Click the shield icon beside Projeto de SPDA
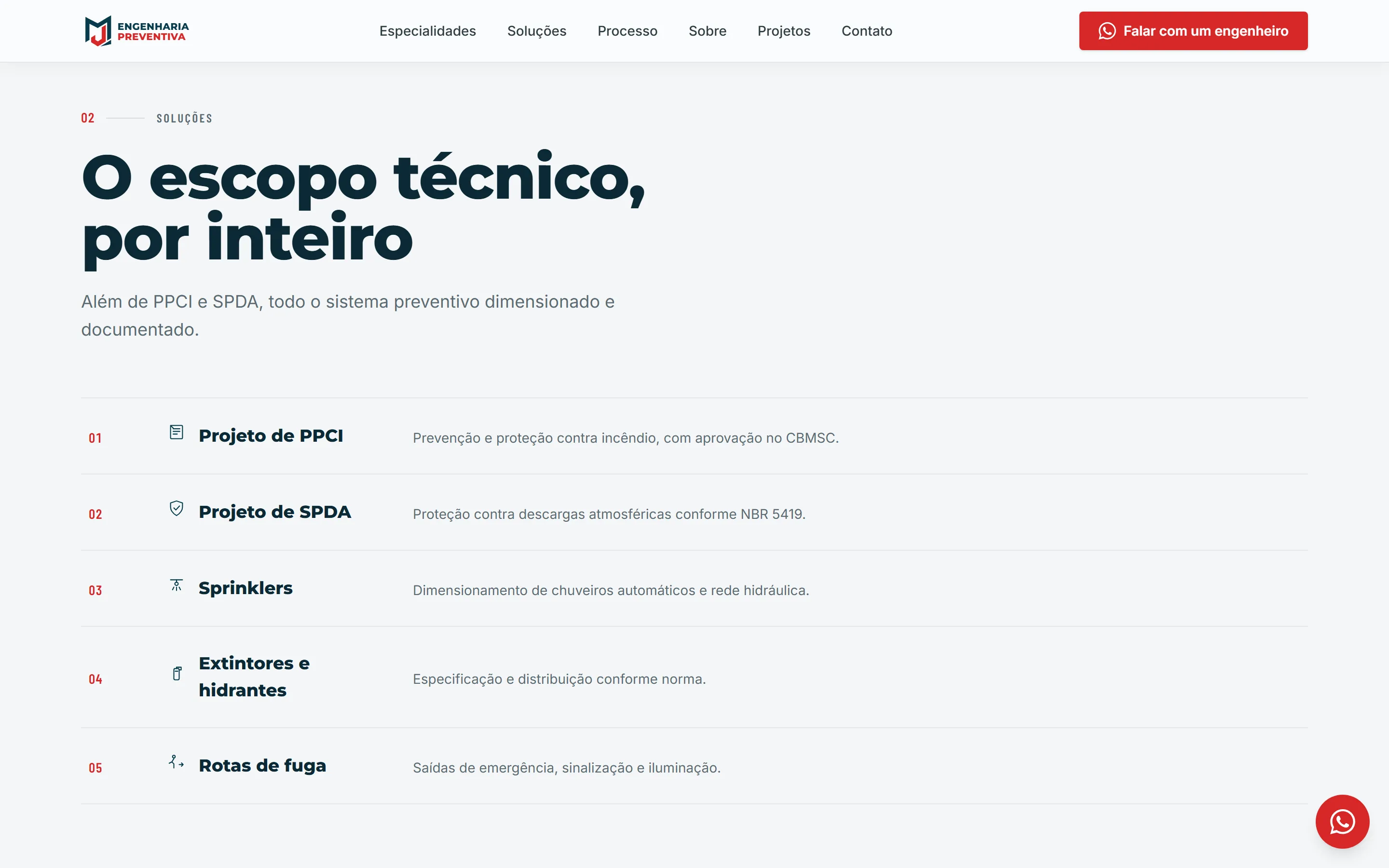 pos(176,509)
